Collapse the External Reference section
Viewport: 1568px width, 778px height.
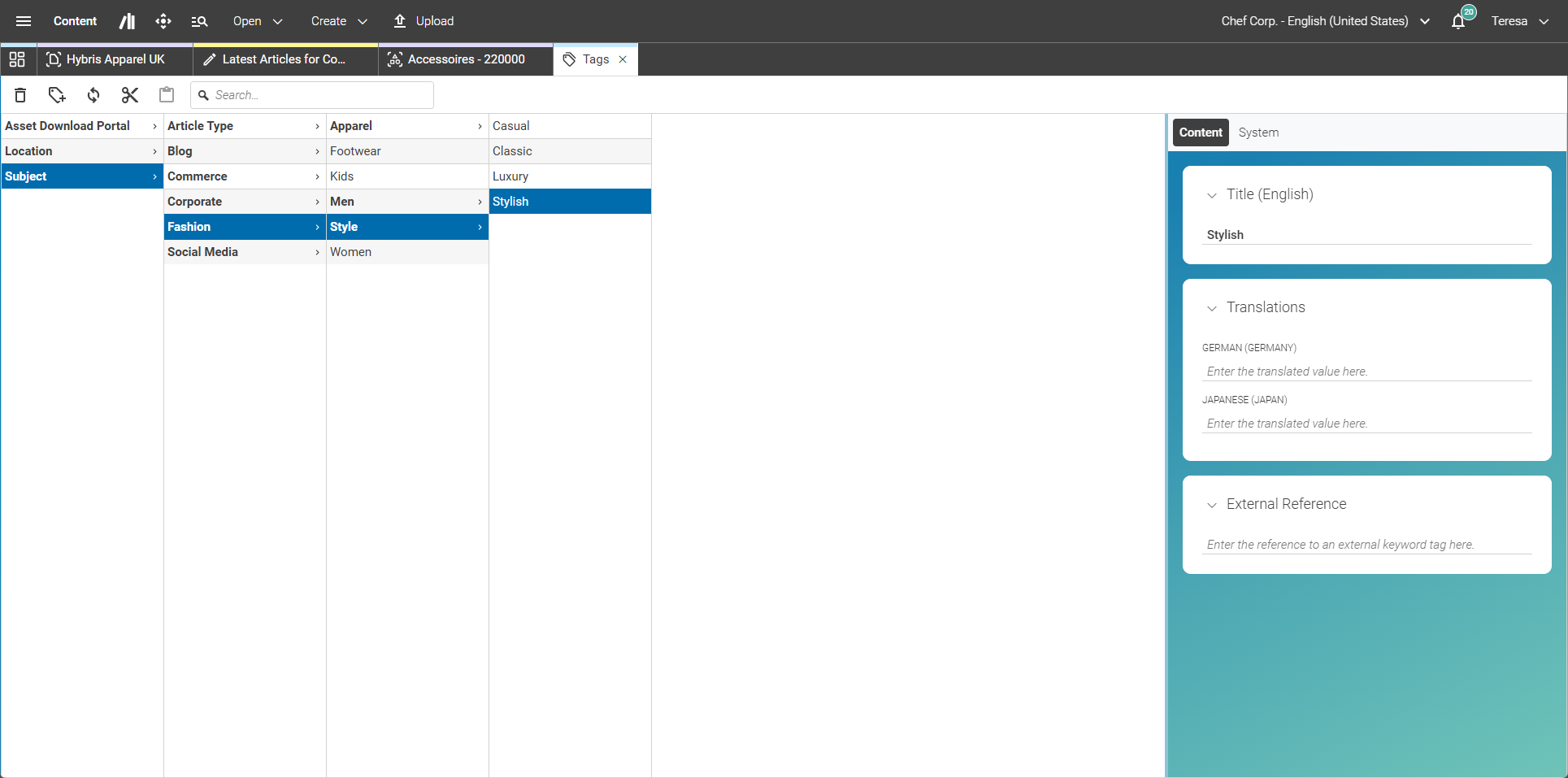pyautogui.click(x=1211, y=505)
